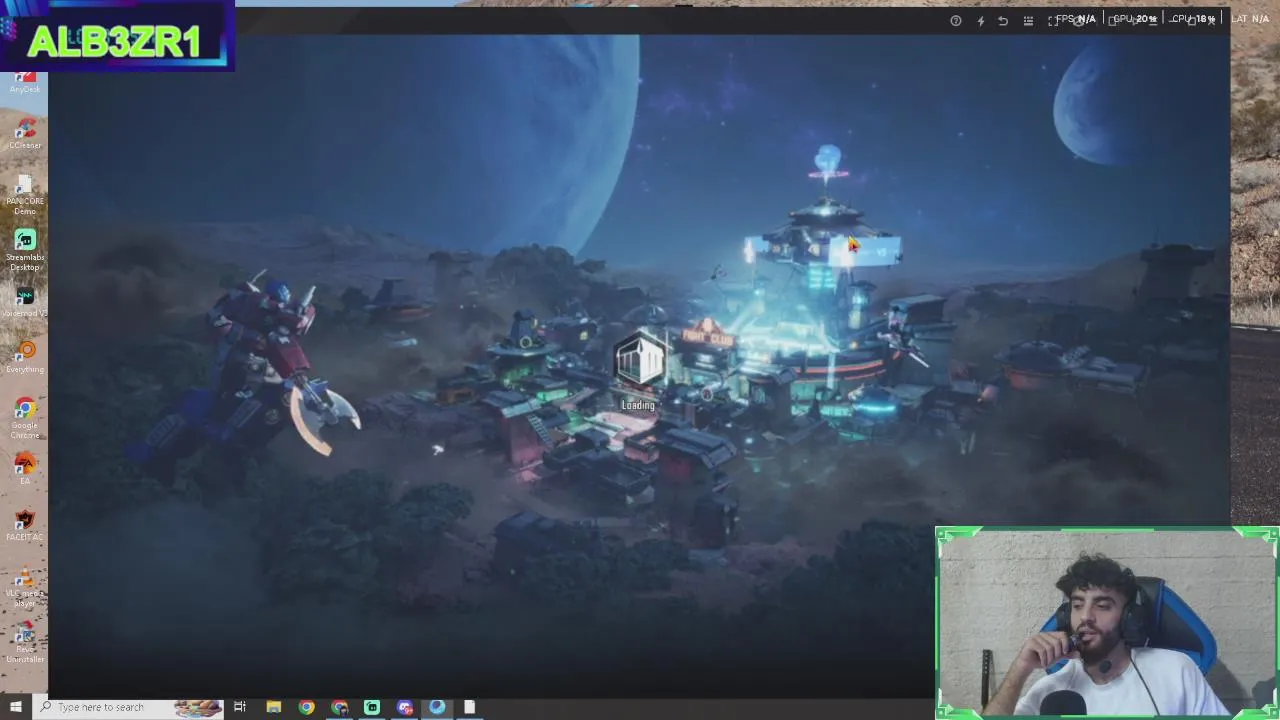Open the Windows Start menu
Viewport: 1280px width, 720px height.
15,707
